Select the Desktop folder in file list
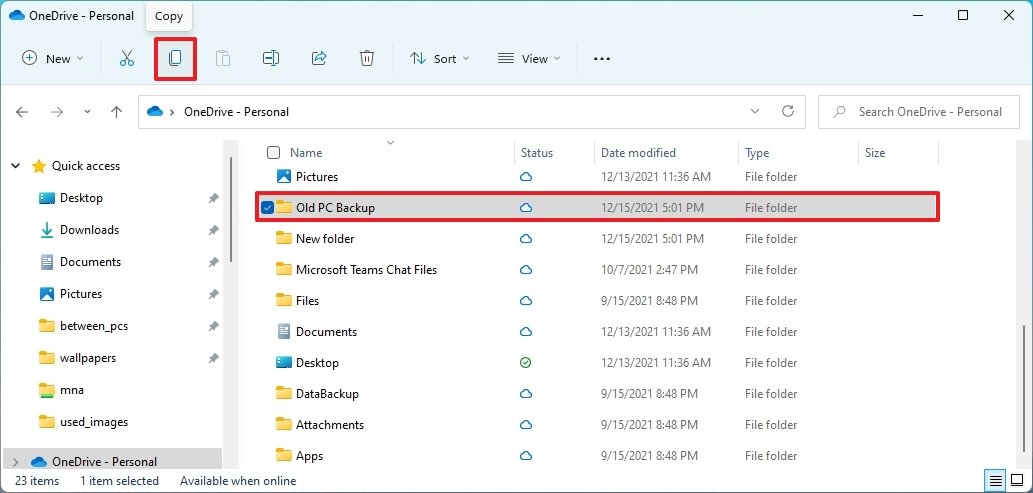 597,362
